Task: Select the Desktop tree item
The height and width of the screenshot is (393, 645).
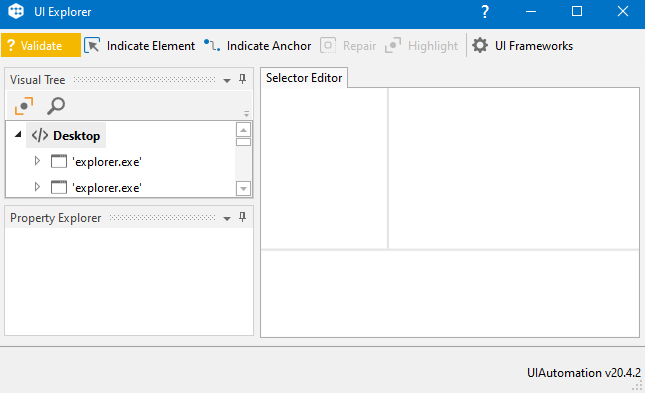Action: (x=66, y=135)
